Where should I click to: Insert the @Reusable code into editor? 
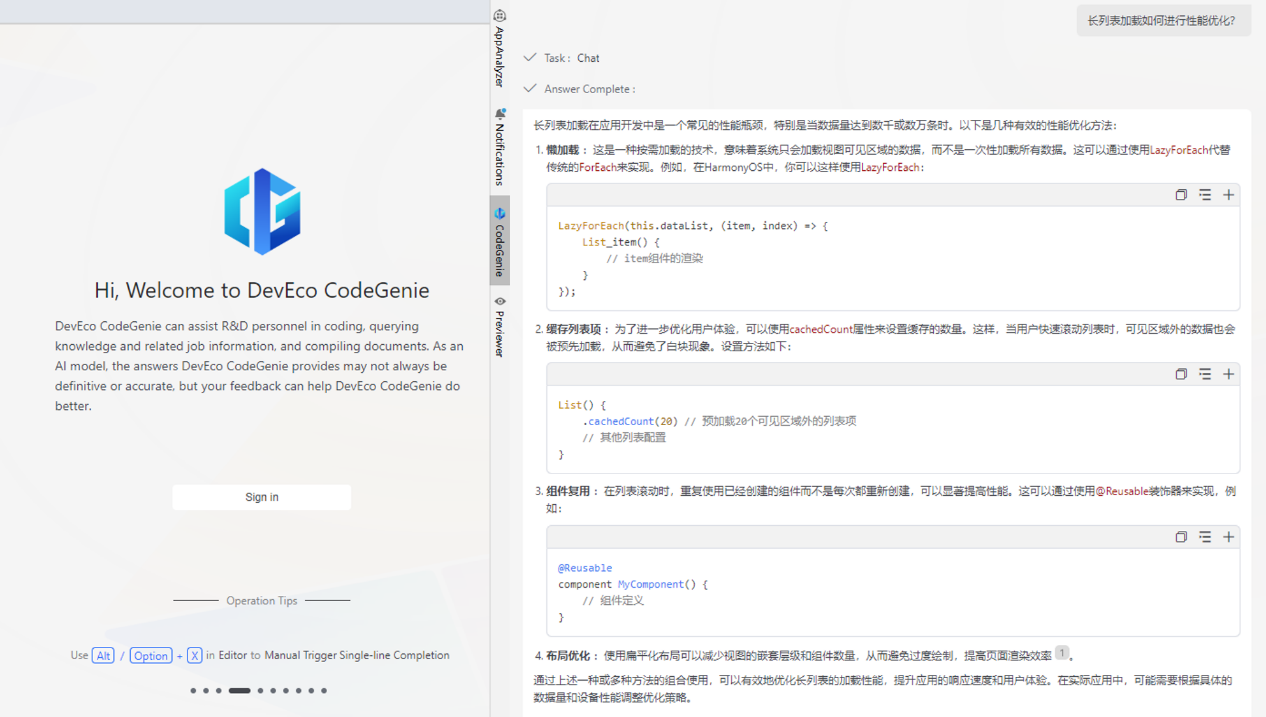coord(1205,537)
